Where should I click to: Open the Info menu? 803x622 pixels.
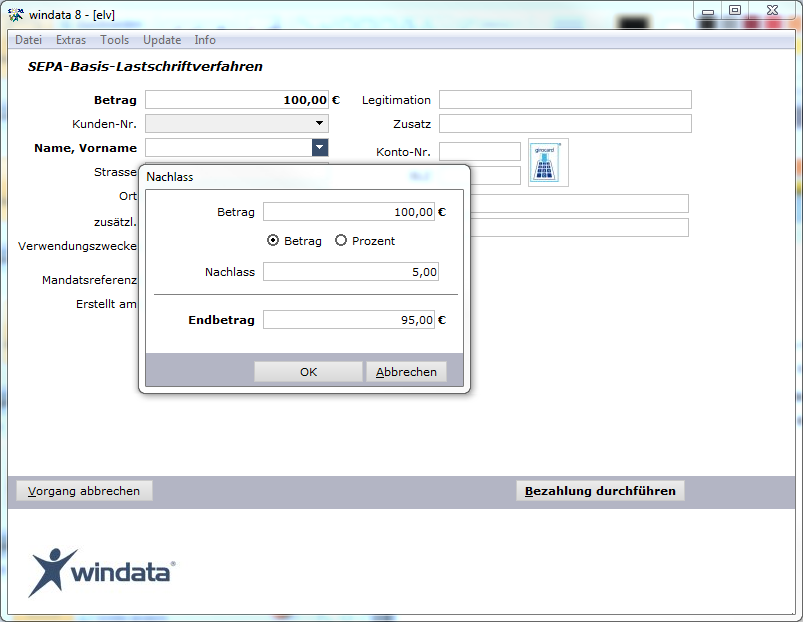[x=205, y=40]
